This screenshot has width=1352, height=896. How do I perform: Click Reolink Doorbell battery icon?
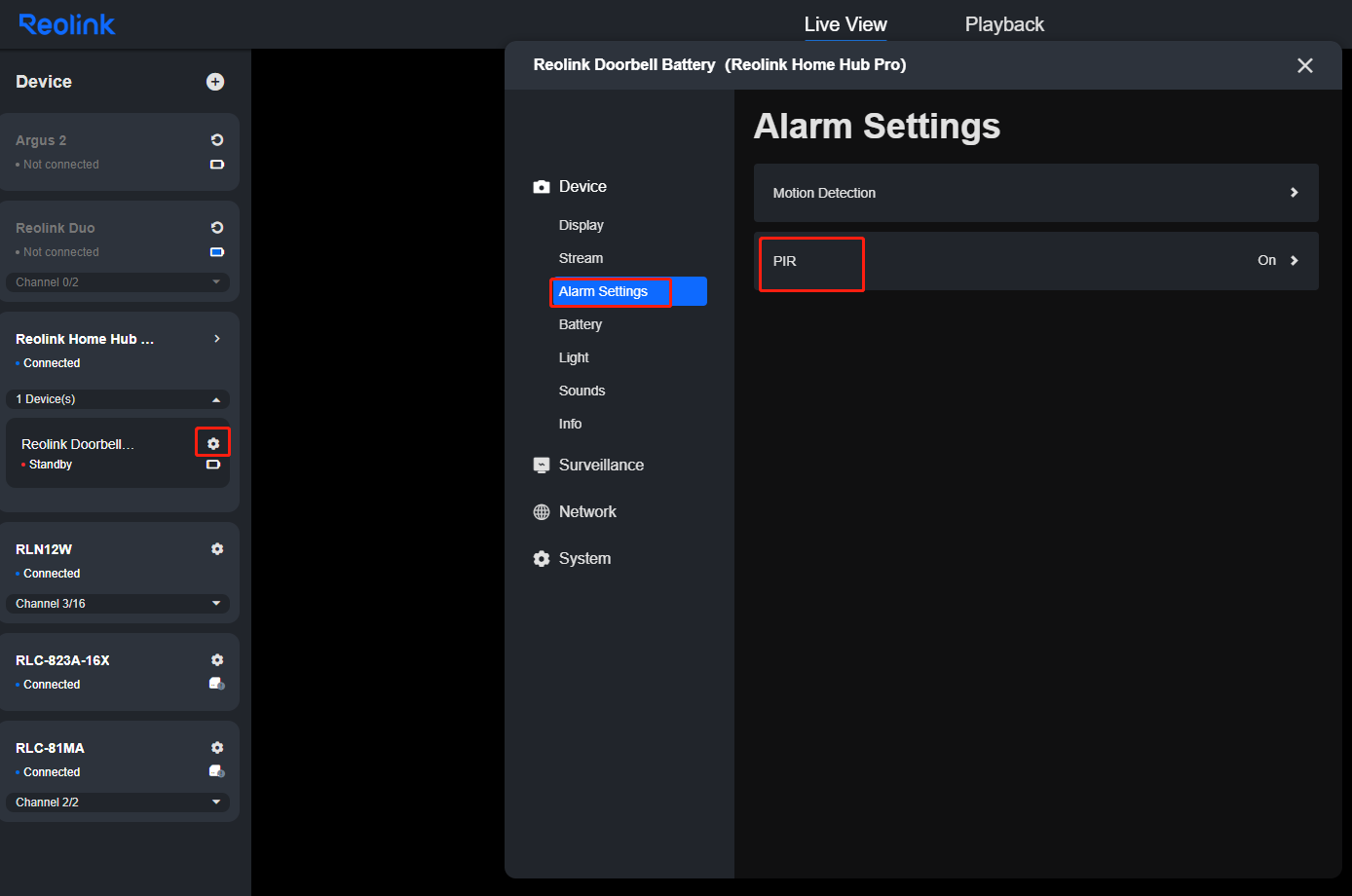pyautogui.click(x=213, y=465)
